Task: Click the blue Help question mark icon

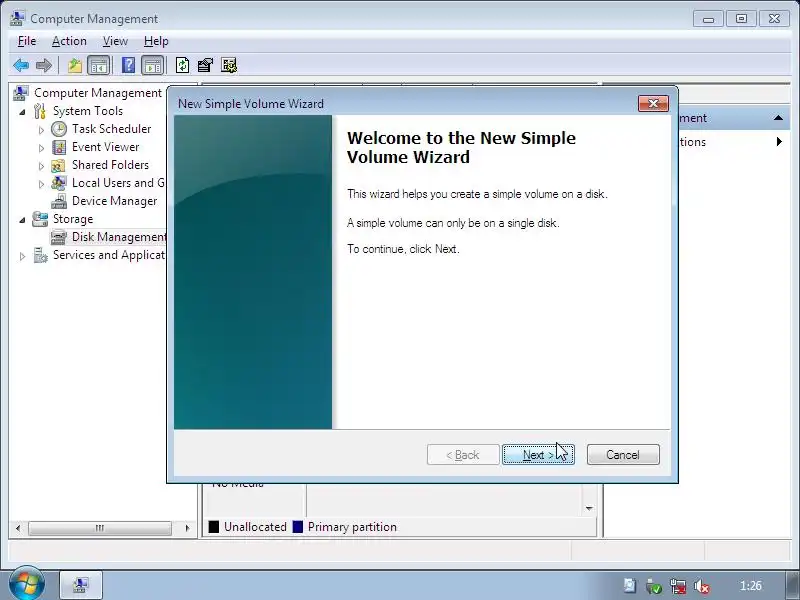Action: pos(129,65)
